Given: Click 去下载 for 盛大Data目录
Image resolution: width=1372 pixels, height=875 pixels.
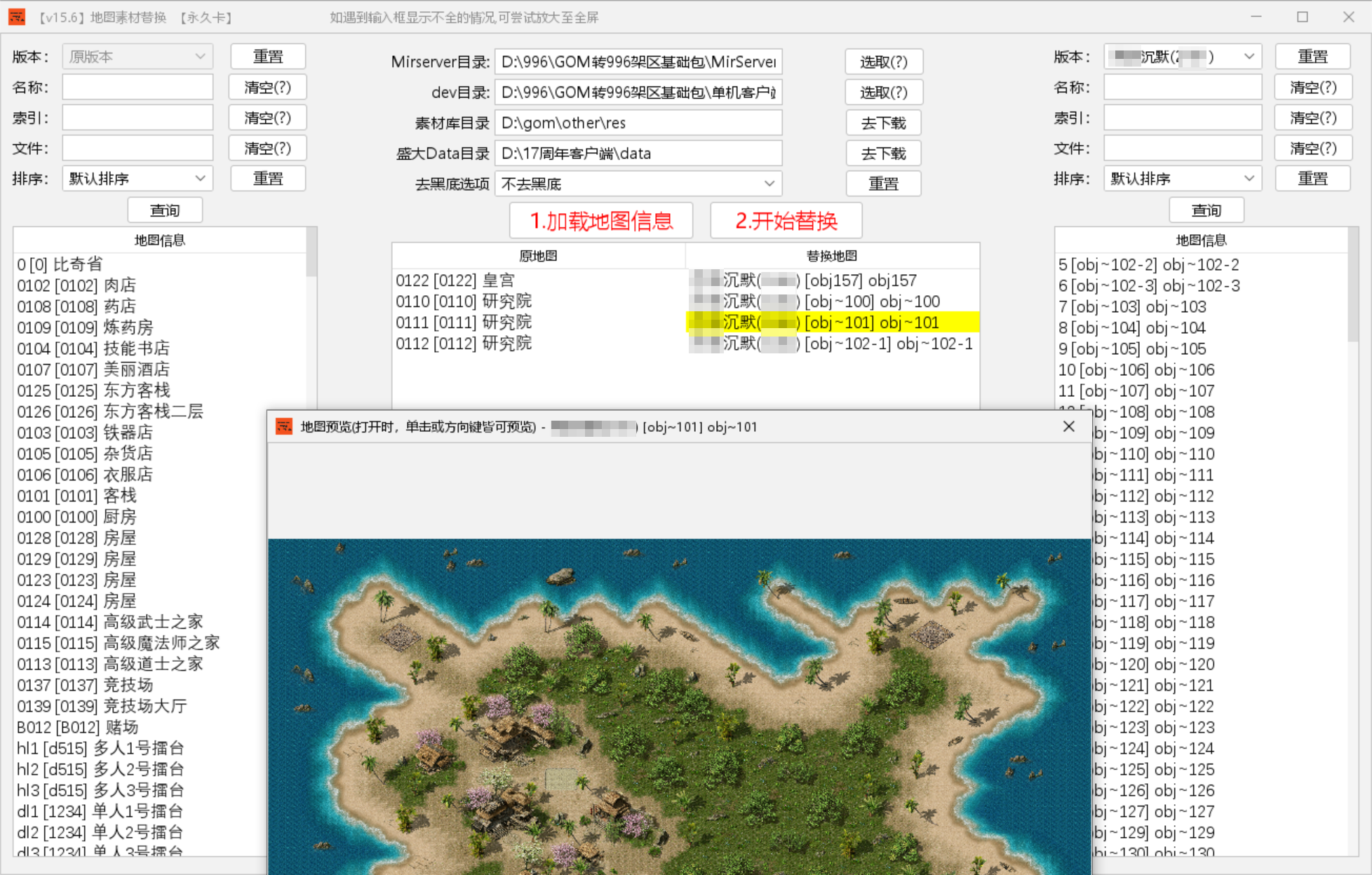Looking at the screenshot, I should coord(884,154).
